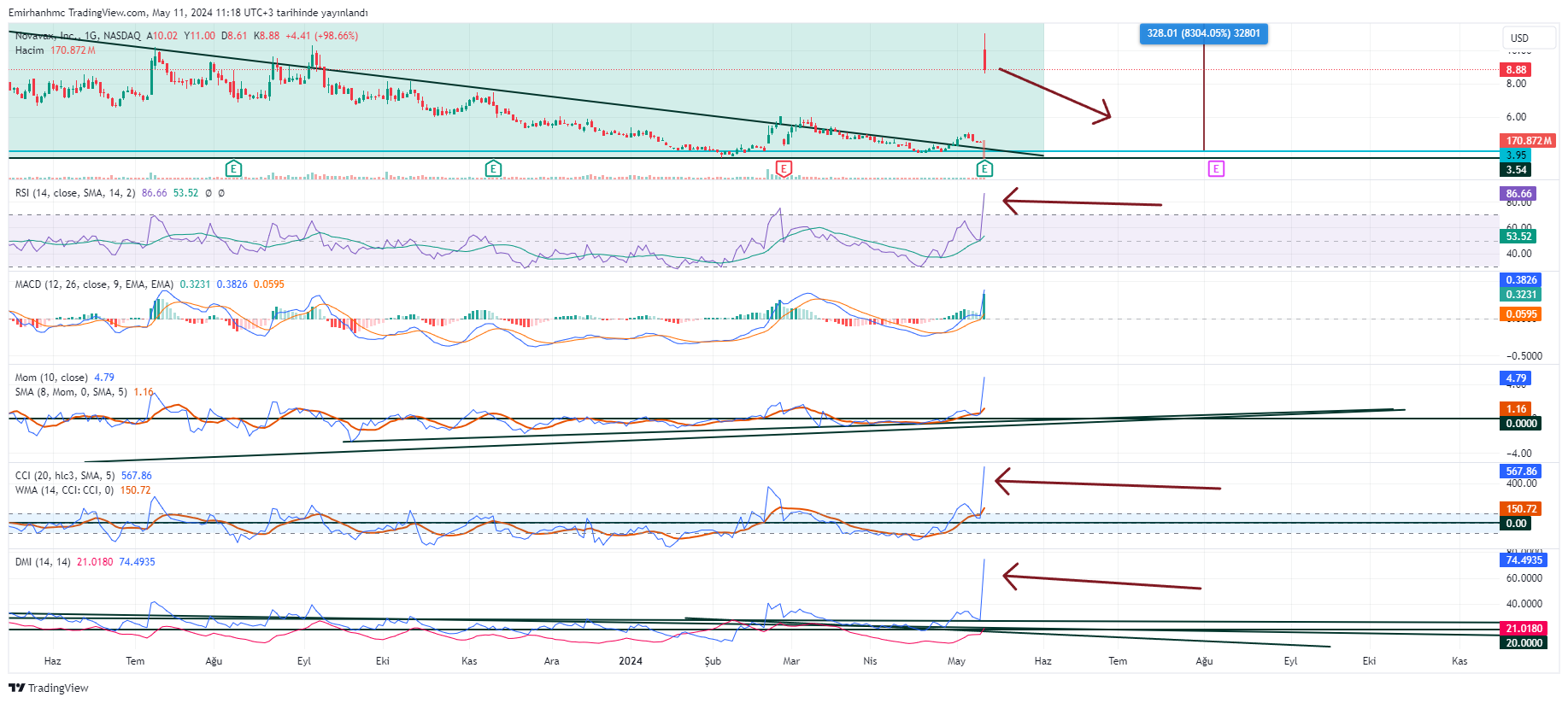Click the blue 4.79 momentum value label

tap(1516, 378)
